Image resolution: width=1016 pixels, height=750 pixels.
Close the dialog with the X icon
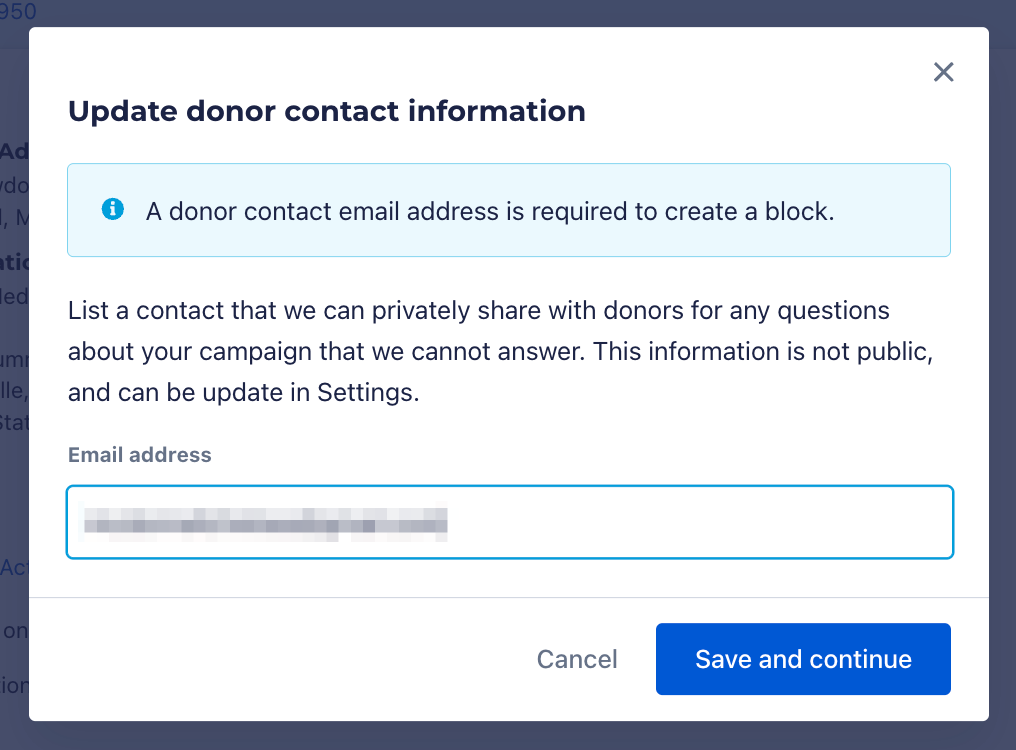coord(943,72)
